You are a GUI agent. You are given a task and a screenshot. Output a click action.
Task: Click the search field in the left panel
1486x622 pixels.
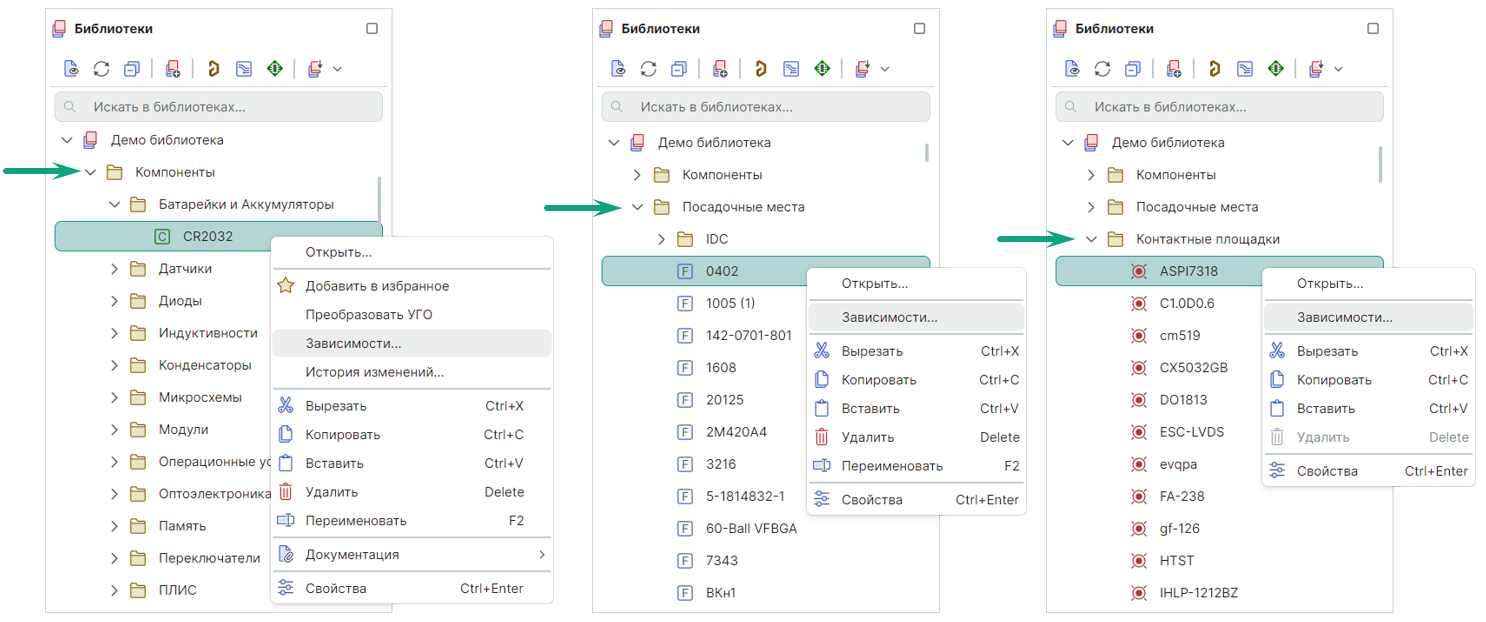pos(218,107)
